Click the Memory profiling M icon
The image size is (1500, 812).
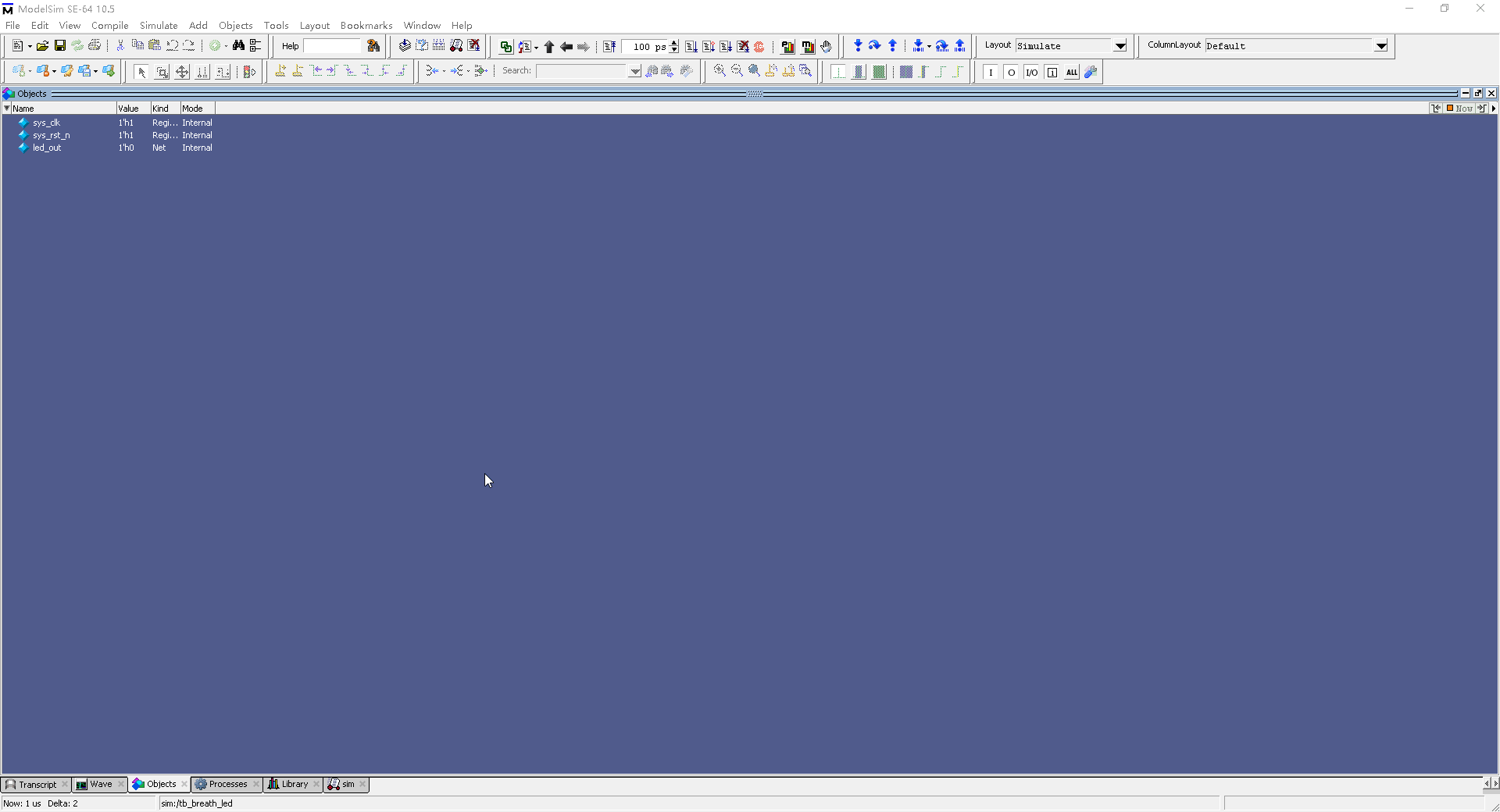click(808, 47)
